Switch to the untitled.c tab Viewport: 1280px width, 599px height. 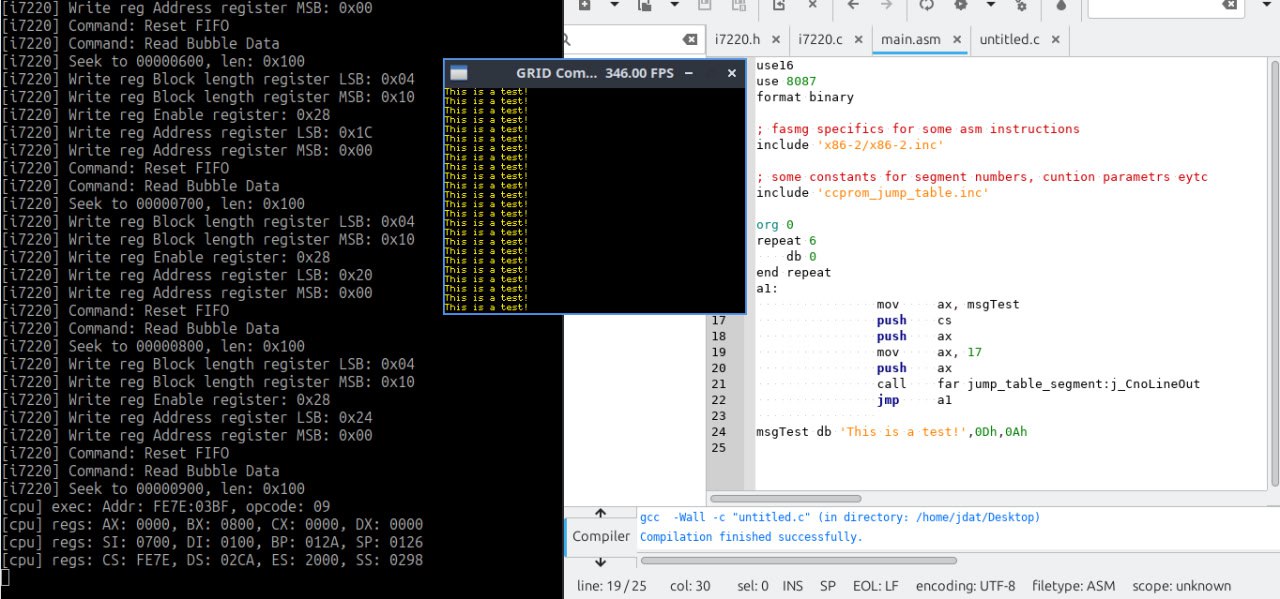tap(1009, 40)
